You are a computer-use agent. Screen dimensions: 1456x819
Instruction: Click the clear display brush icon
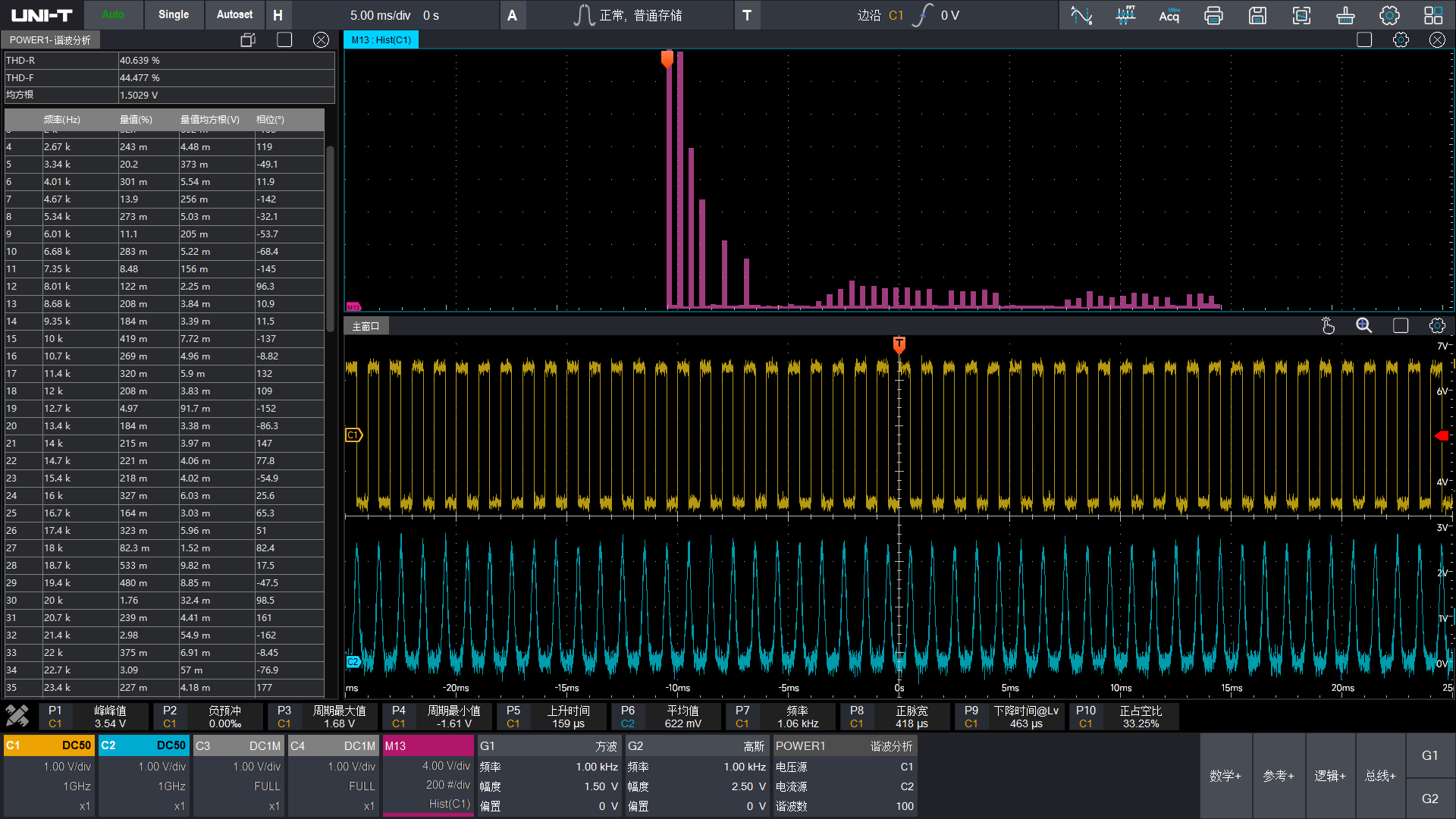[x=1345, y=15]
